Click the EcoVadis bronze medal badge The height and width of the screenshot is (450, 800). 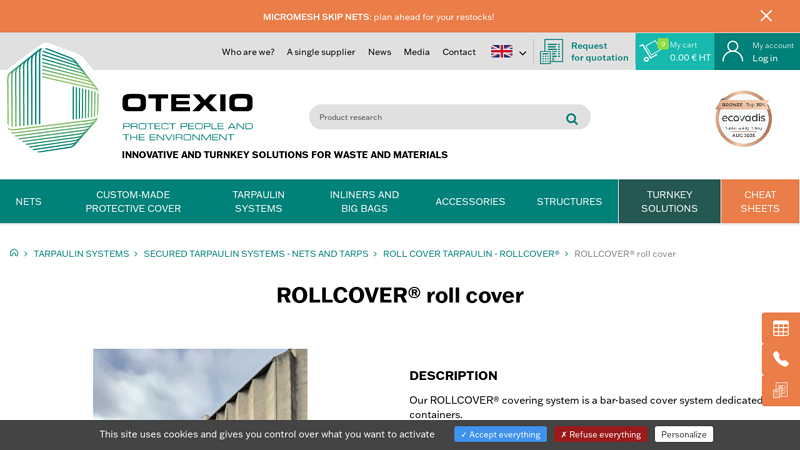tap(743, 119)
